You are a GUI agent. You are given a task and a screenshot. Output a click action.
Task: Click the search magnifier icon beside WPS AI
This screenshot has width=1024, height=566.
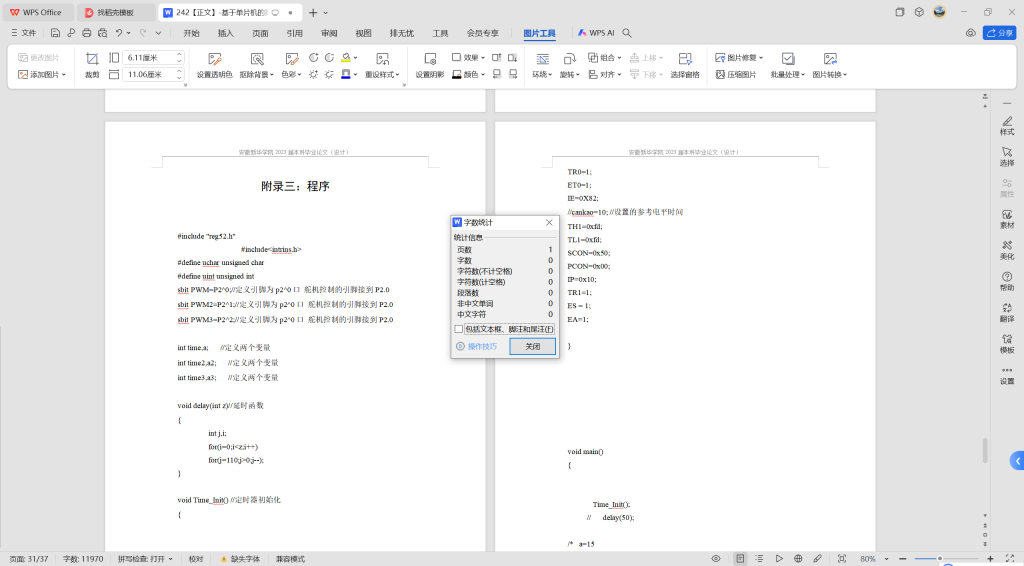pyautogui.click(x=627, y=33)
